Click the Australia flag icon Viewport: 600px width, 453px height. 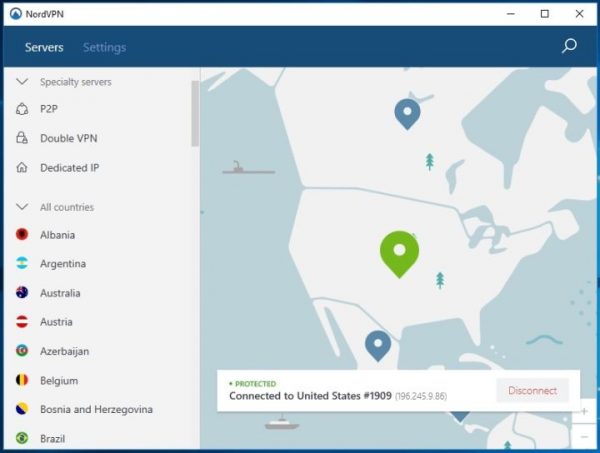click(x=22, y=293)
